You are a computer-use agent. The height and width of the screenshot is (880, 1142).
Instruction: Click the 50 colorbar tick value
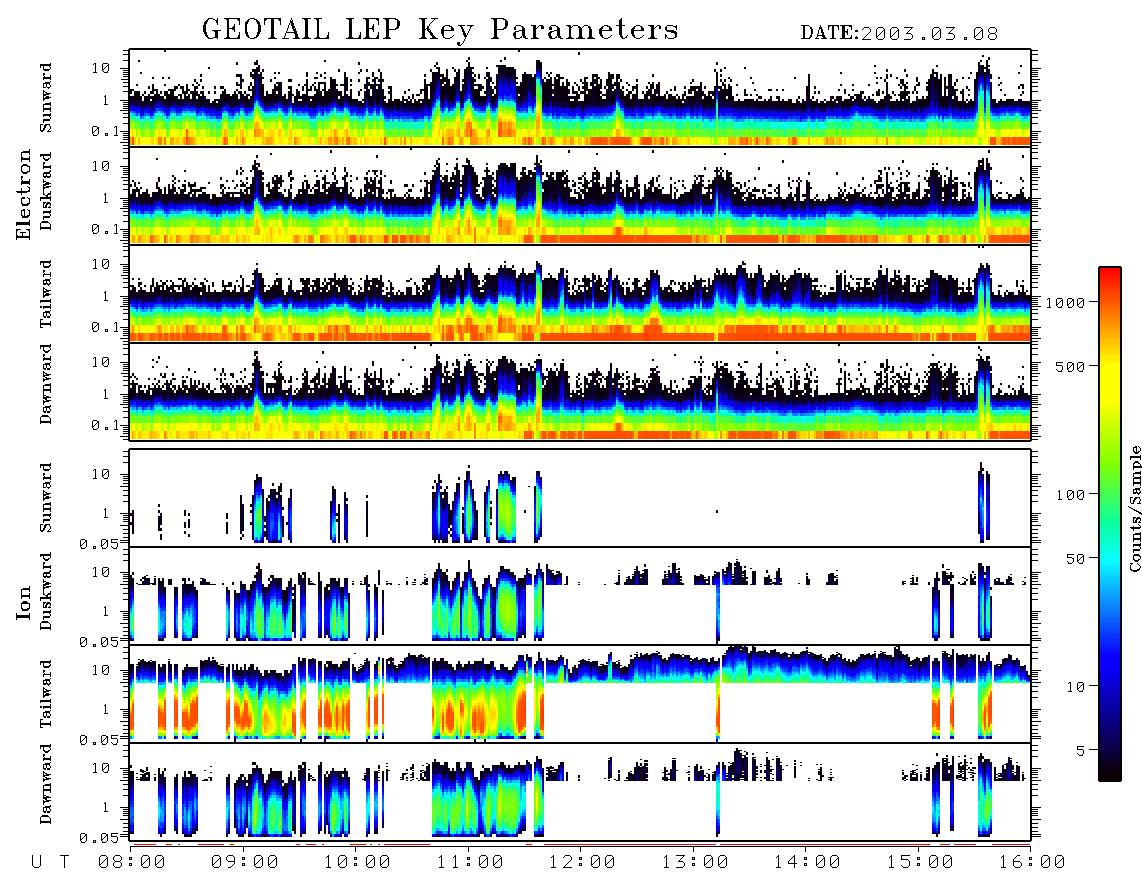click(x=1075, y=559)
